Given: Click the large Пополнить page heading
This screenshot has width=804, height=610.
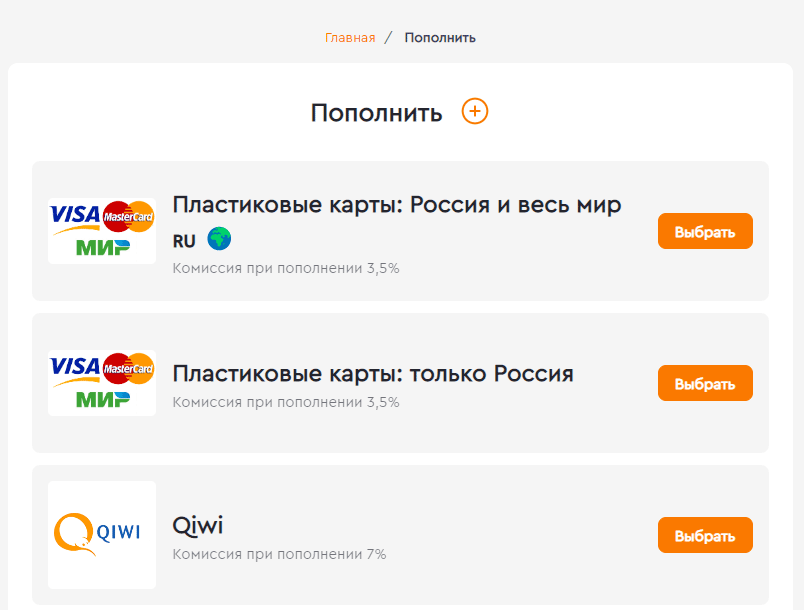Looking at the screenshot, I should click(376, 113).
